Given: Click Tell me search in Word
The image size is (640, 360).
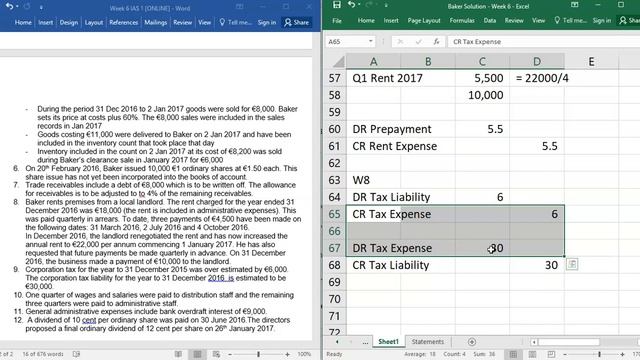Looking at the screenshot, I should pyautogui.click(x=235, y=22).
